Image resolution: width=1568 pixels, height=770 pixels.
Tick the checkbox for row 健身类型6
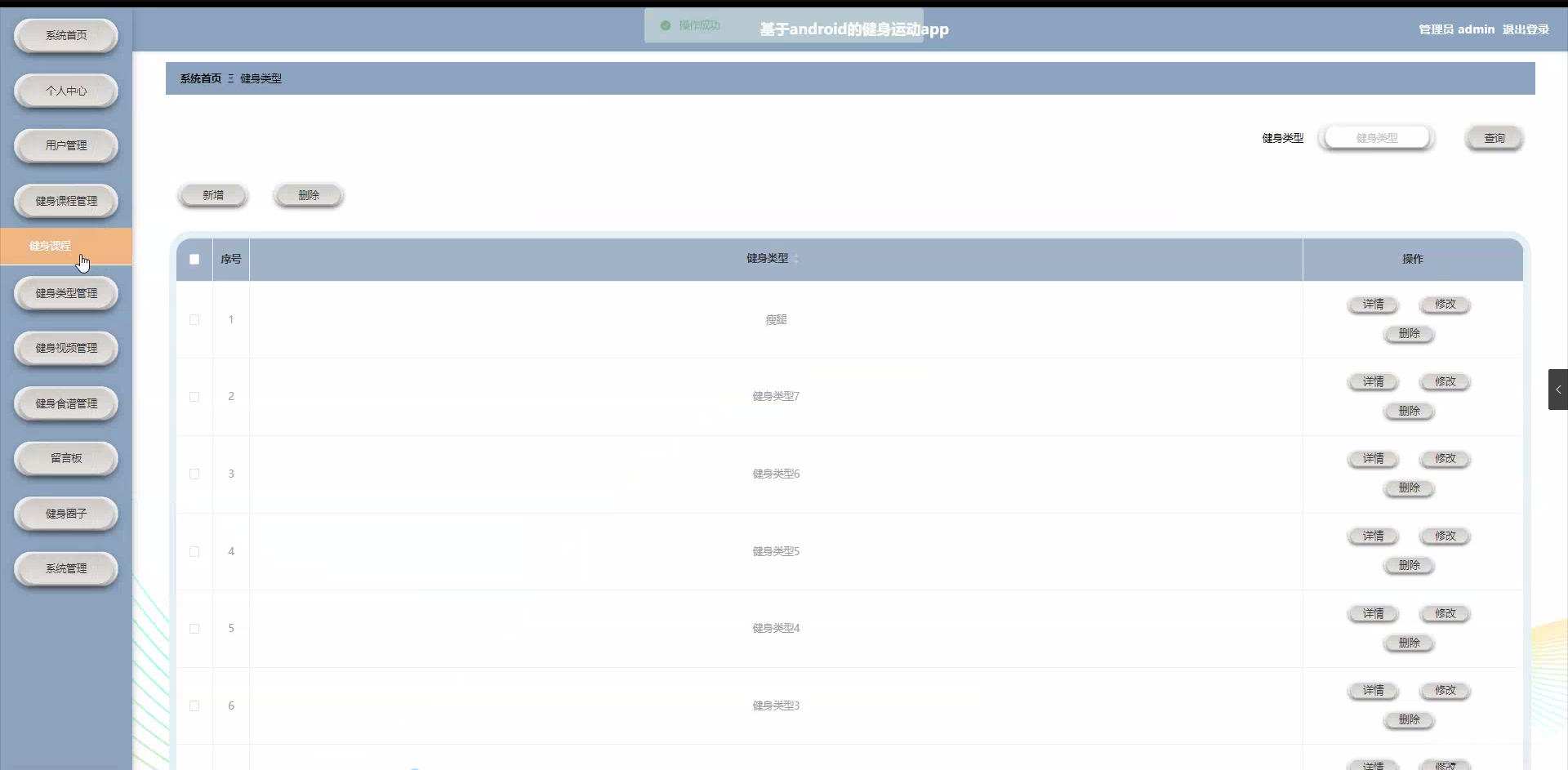[x=194, y=474]
